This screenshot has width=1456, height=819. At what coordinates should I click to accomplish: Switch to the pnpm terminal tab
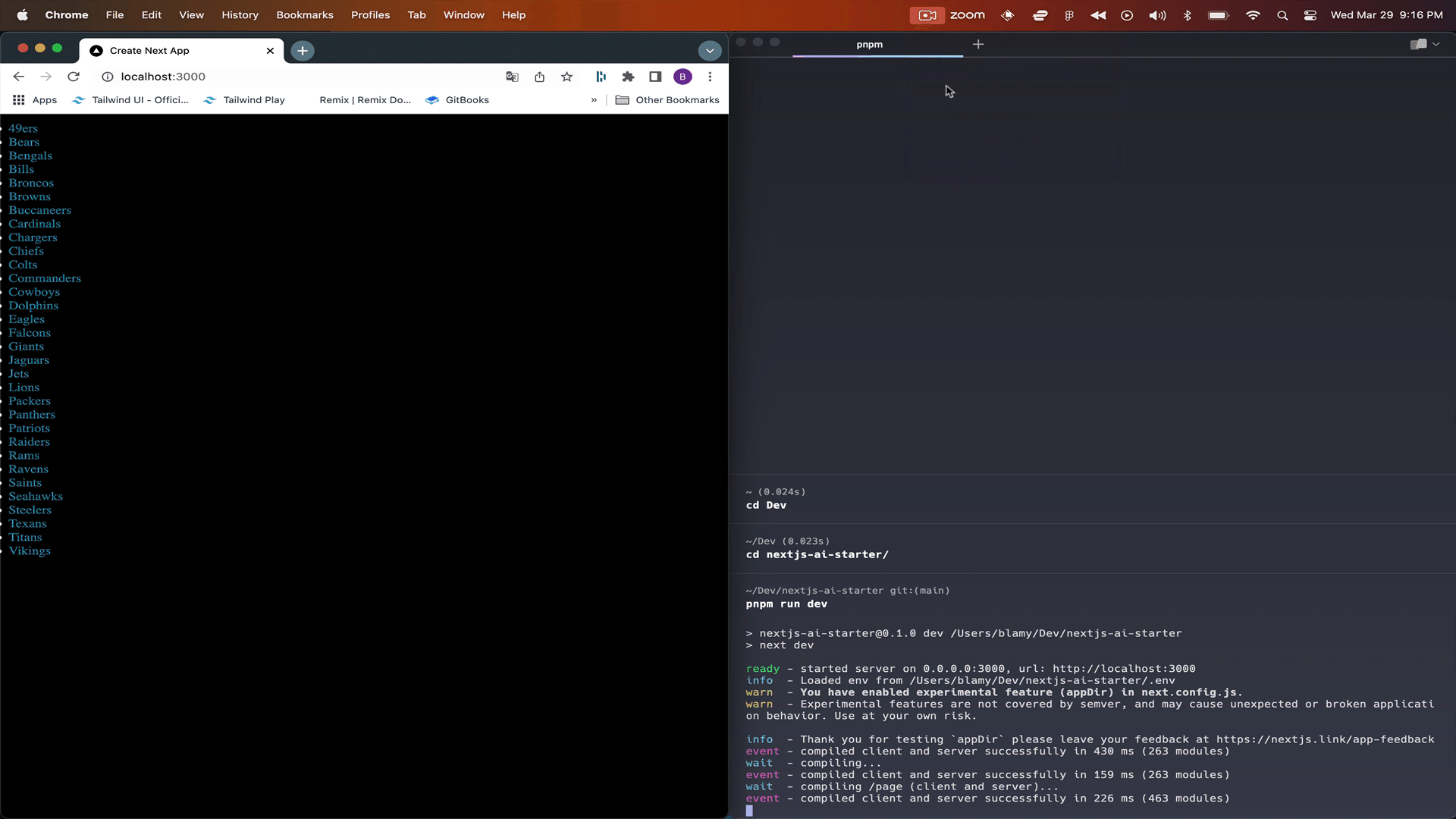869,45
